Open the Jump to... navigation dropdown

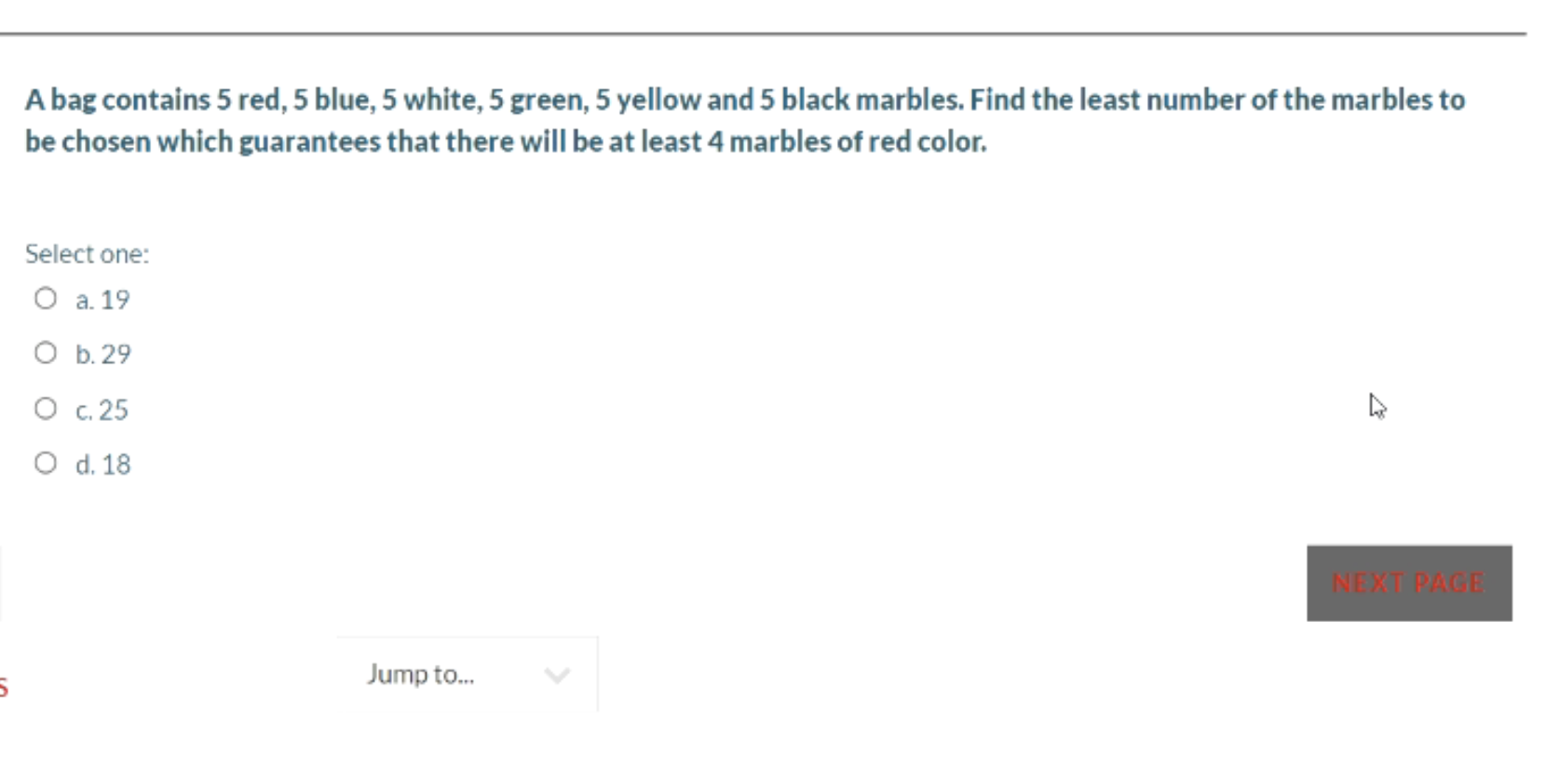(x=466, y=673)
